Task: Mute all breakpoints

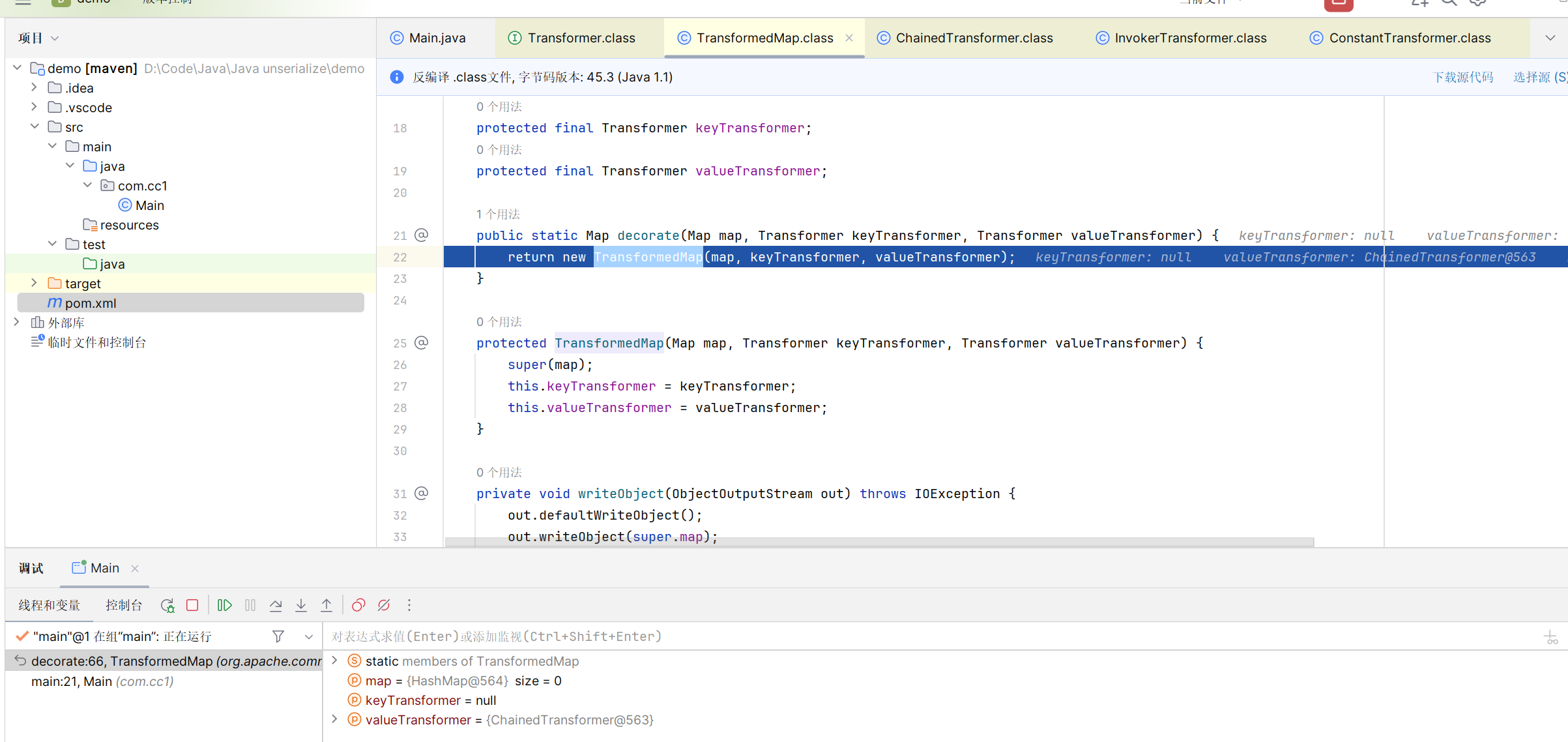Action: [384, 606]
